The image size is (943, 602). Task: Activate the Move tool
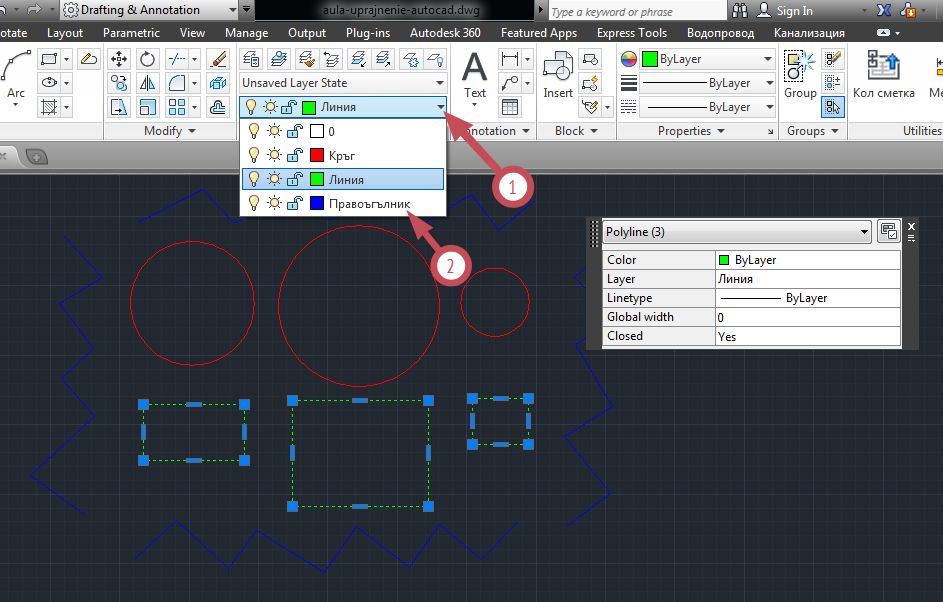point(118,59)
